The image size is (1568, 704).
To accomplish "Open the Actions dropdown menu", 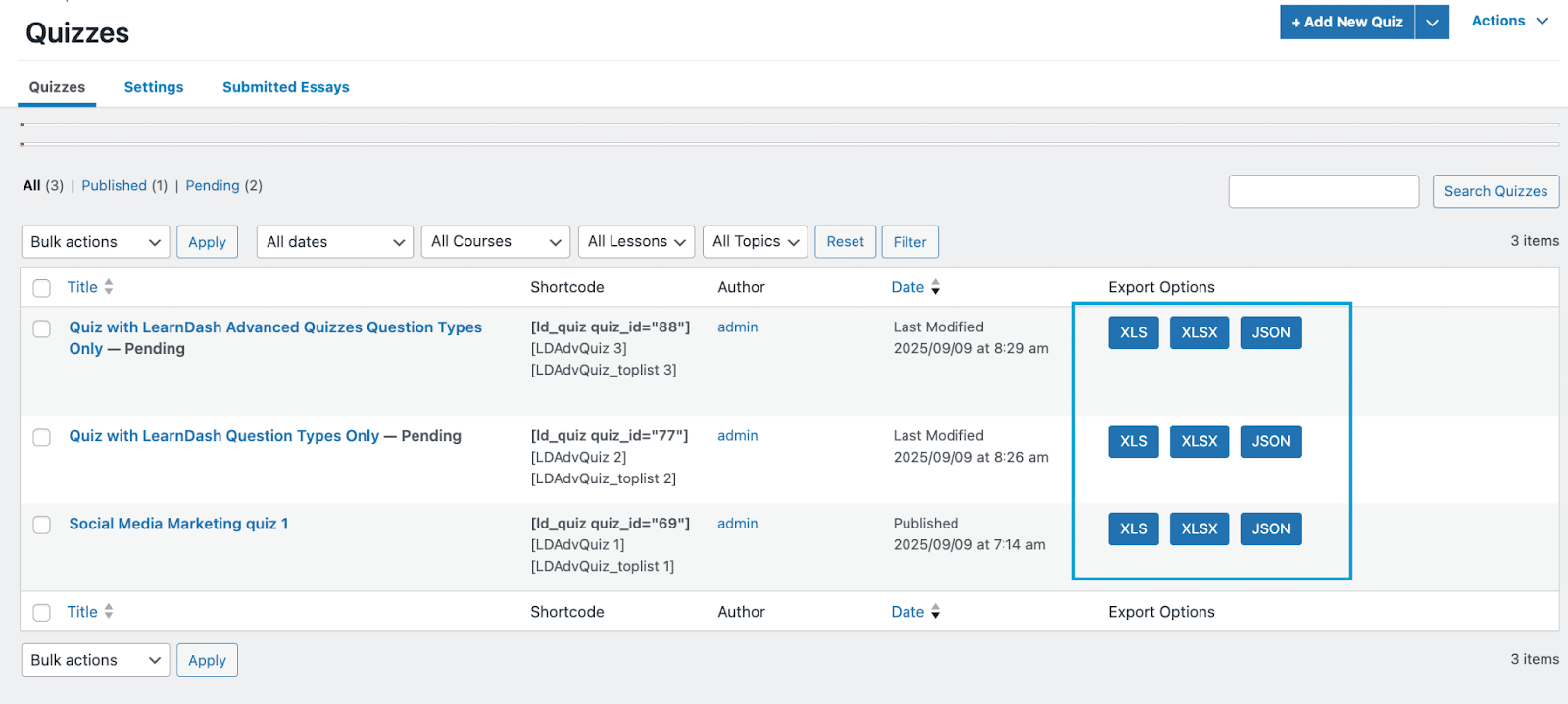I will click(1509, 21).
